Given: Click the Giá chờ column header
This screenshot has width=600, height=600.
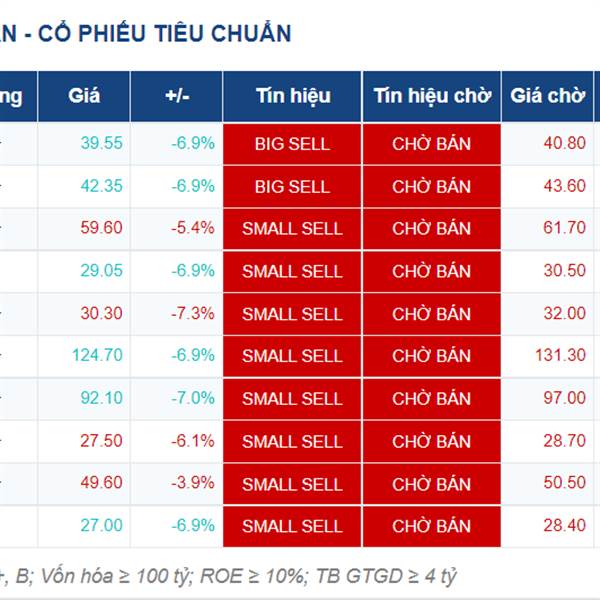Looking at the screenshot, I should coord(548,96).
